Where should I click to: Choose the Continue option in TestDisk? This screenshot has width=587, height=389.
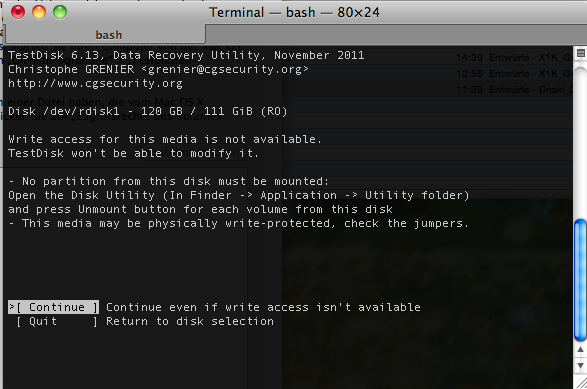[54, 307]
